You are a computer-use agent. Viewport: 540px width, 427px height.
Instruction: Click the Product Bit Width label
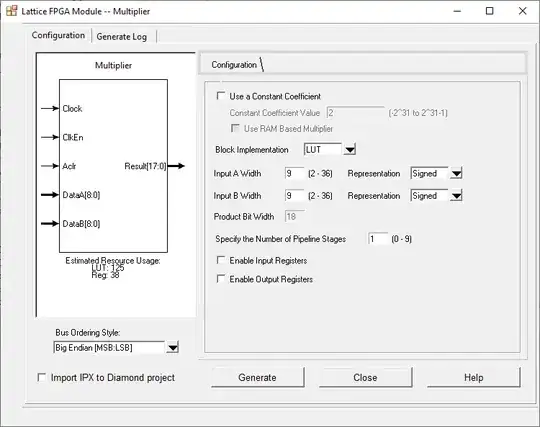point(244,217)
